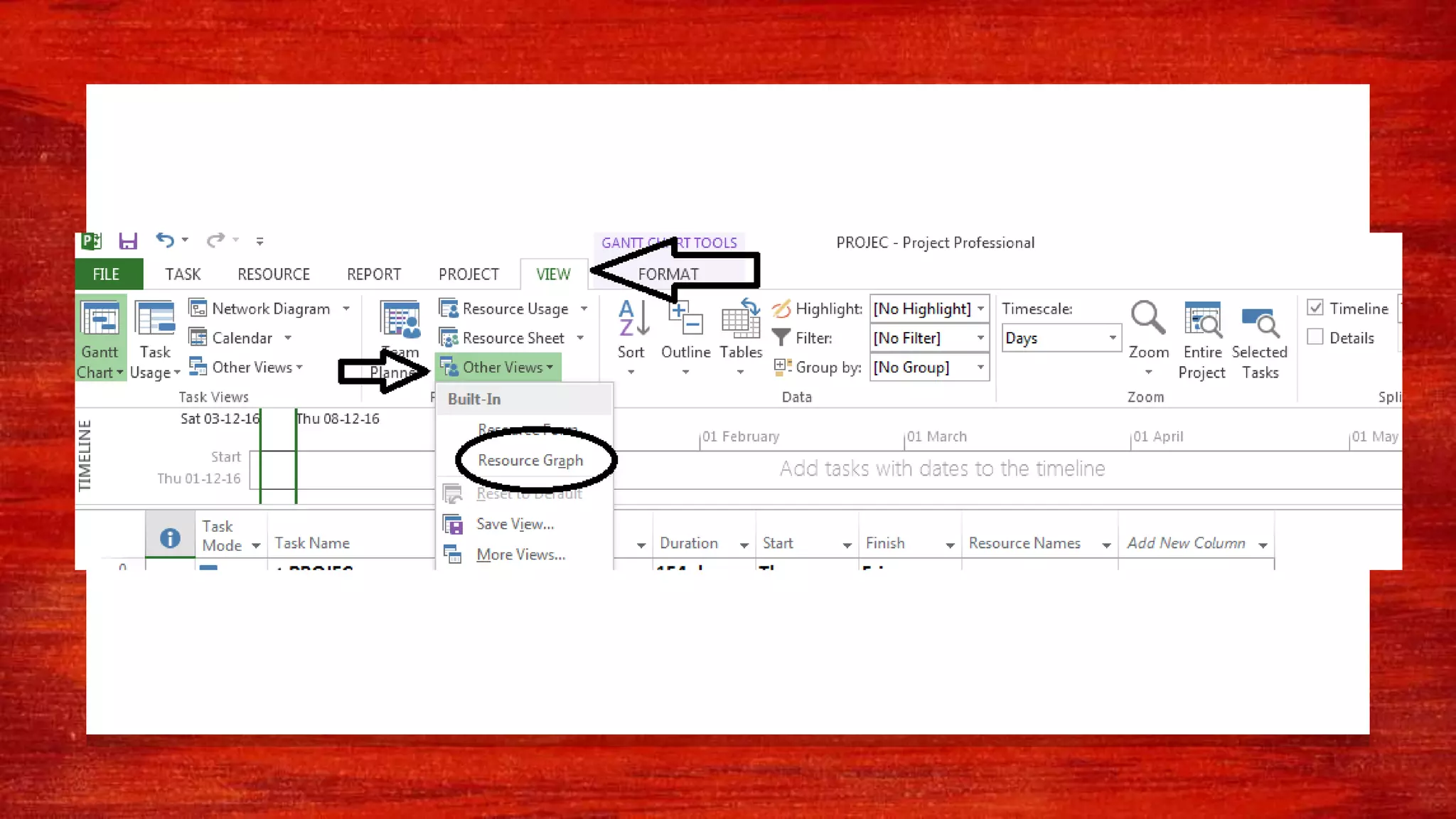Open the Highlight dropdown
Viewport: 1456px width, 819px height.
[980, 309]
